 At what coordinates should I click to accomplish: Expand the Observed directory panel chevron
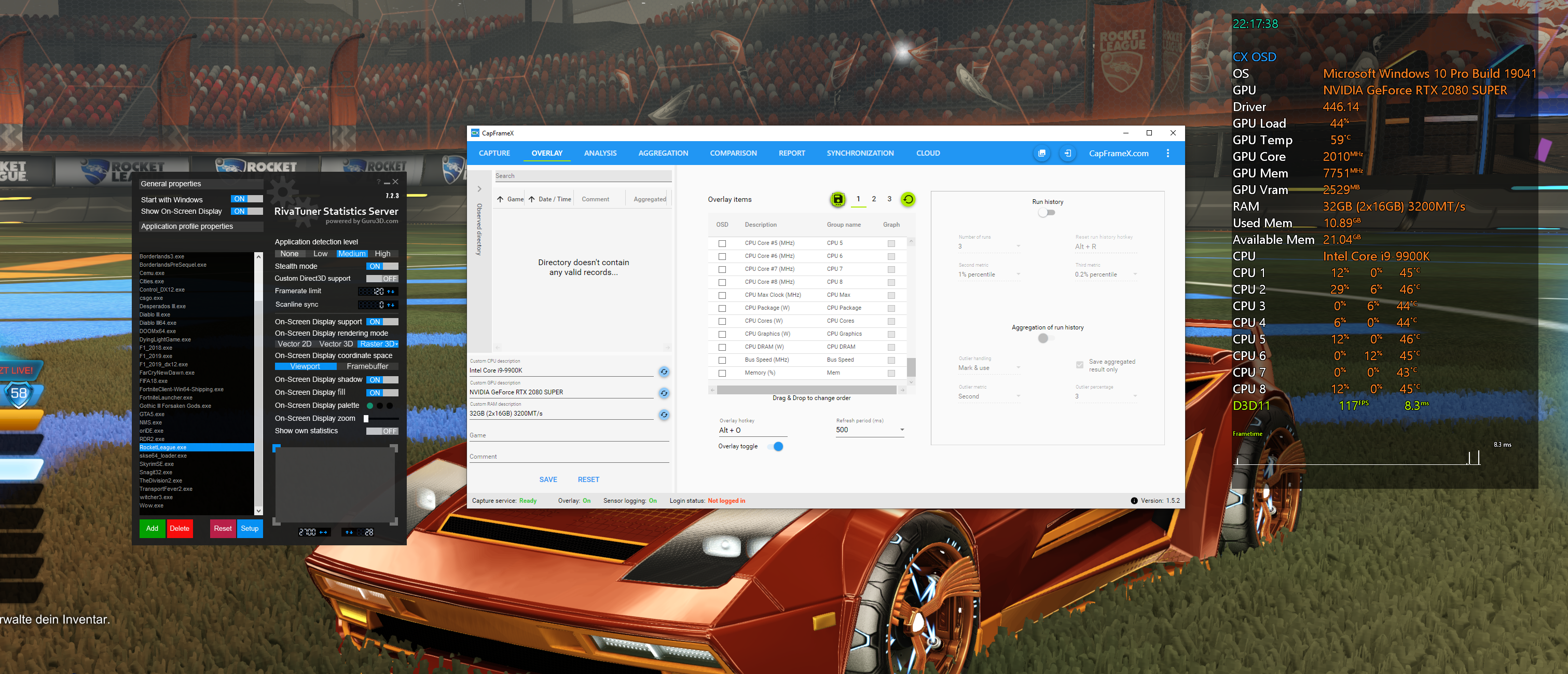479,189
